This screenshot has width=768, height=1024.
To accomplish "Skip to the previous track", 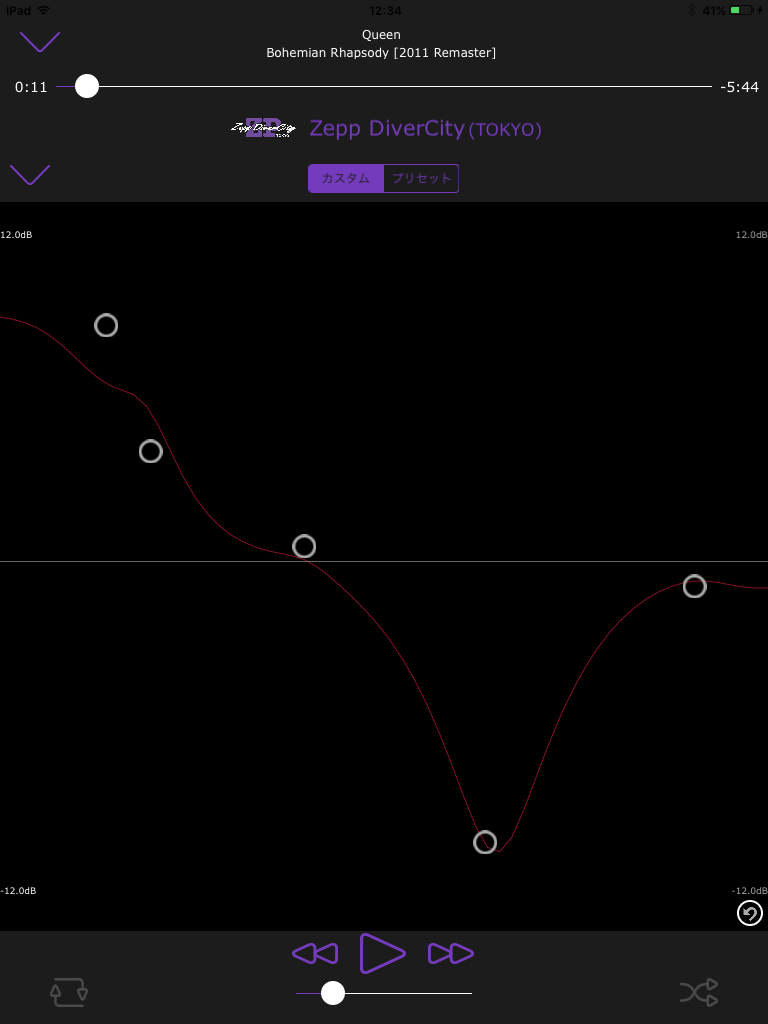I will pos(315,953).
